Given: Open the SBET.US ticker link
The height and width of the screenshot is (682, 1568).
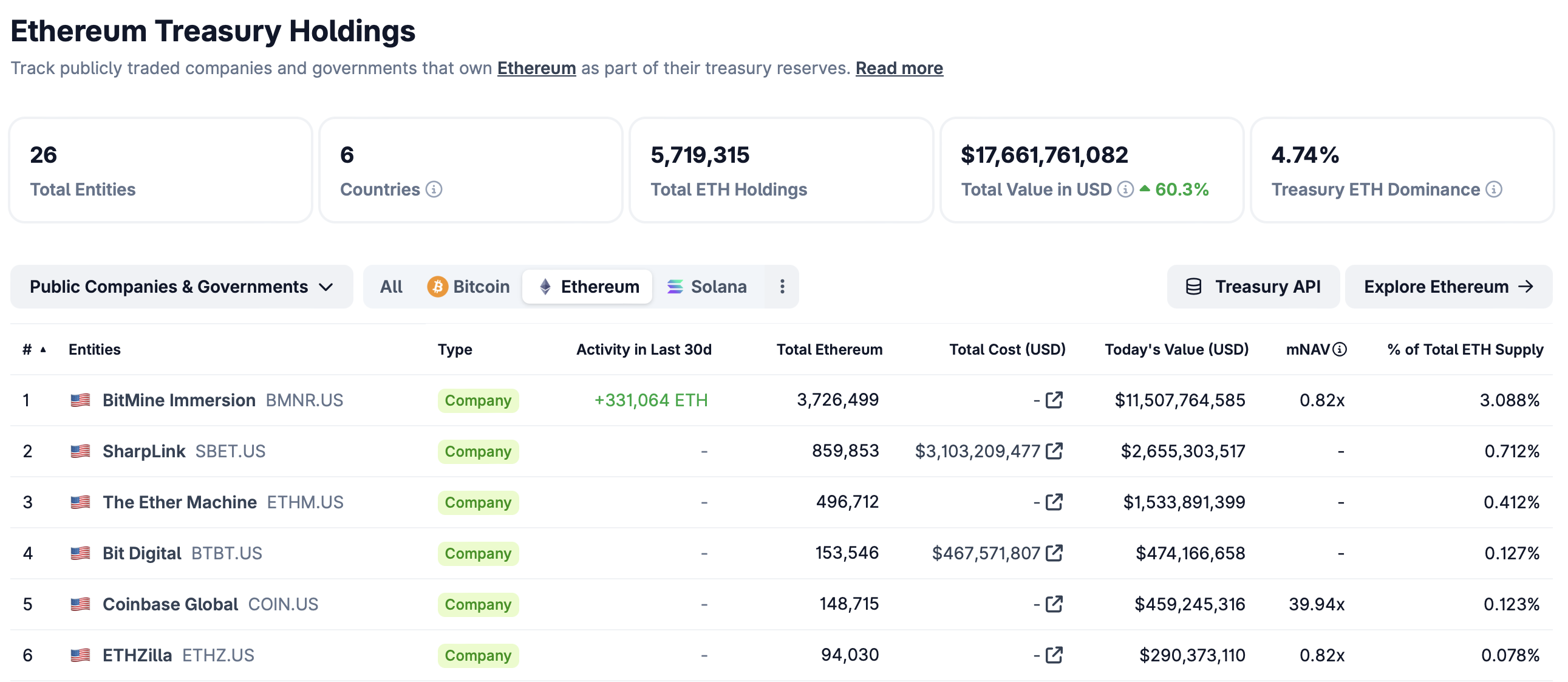Looking at the screenshot, I should (x=230, y=451).
